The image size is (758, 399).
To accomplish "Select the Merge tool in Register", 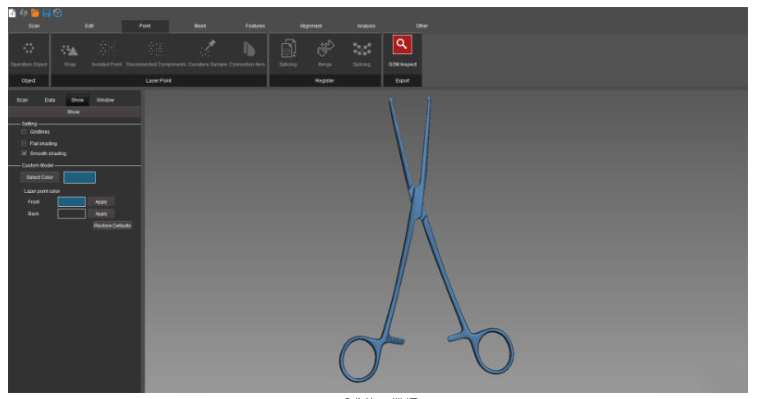I will 325,53.
